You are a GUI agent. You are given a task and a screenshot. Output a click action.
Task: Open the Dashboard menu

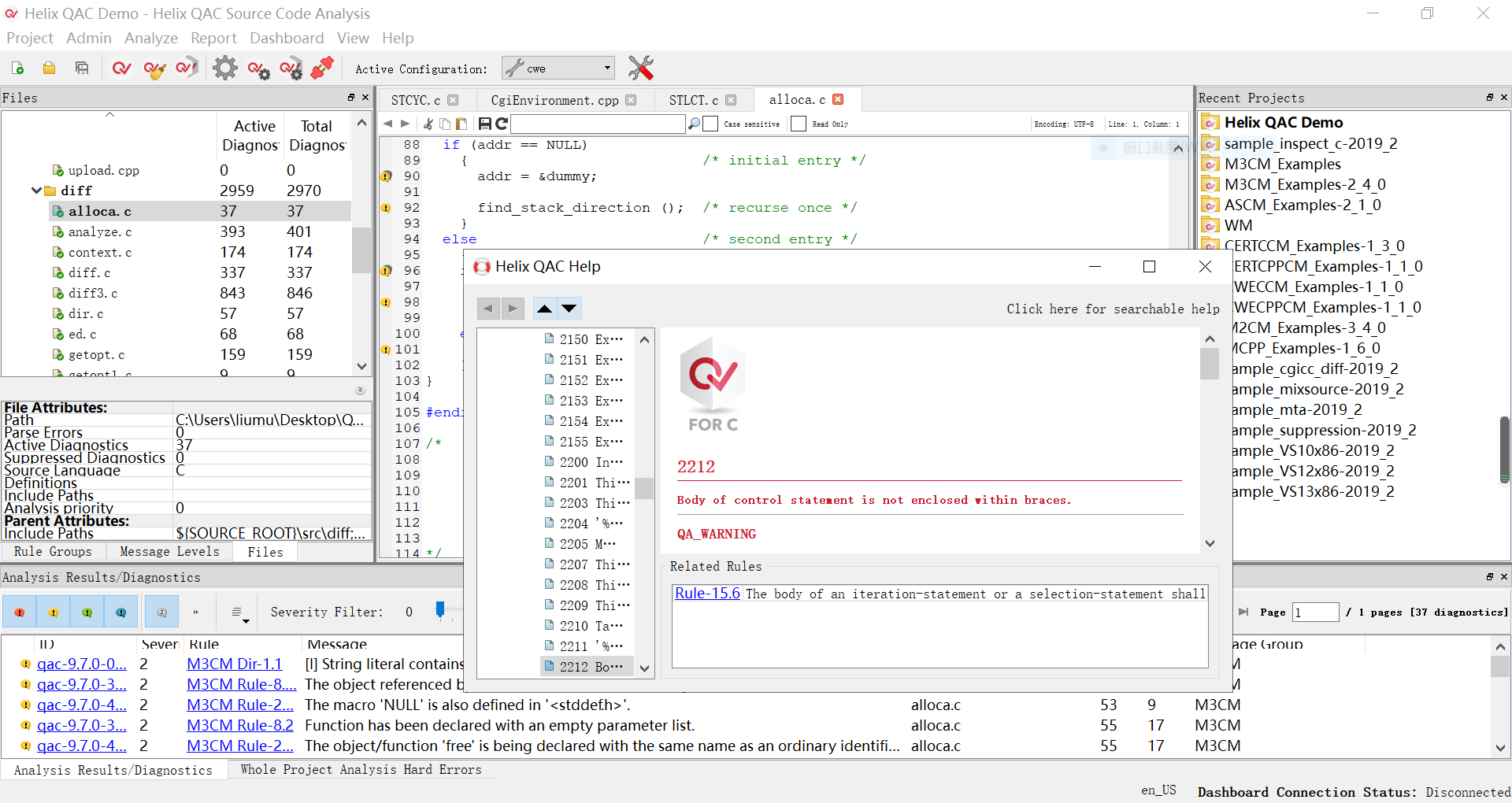tap(287, 38)
